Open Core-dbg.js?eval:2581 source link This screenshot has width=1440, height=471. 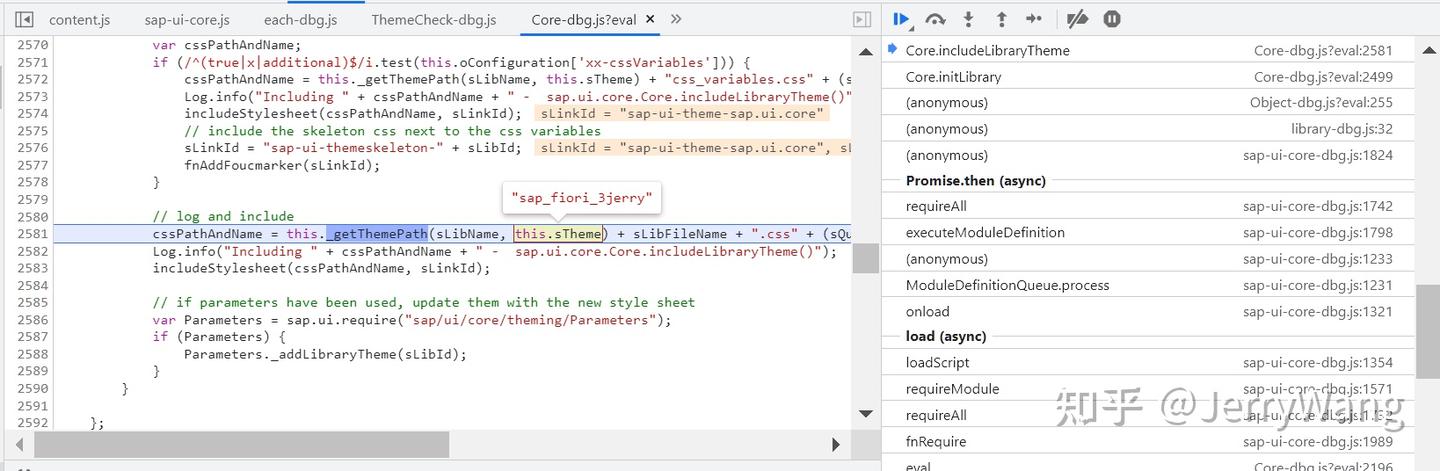[1323, 50]
